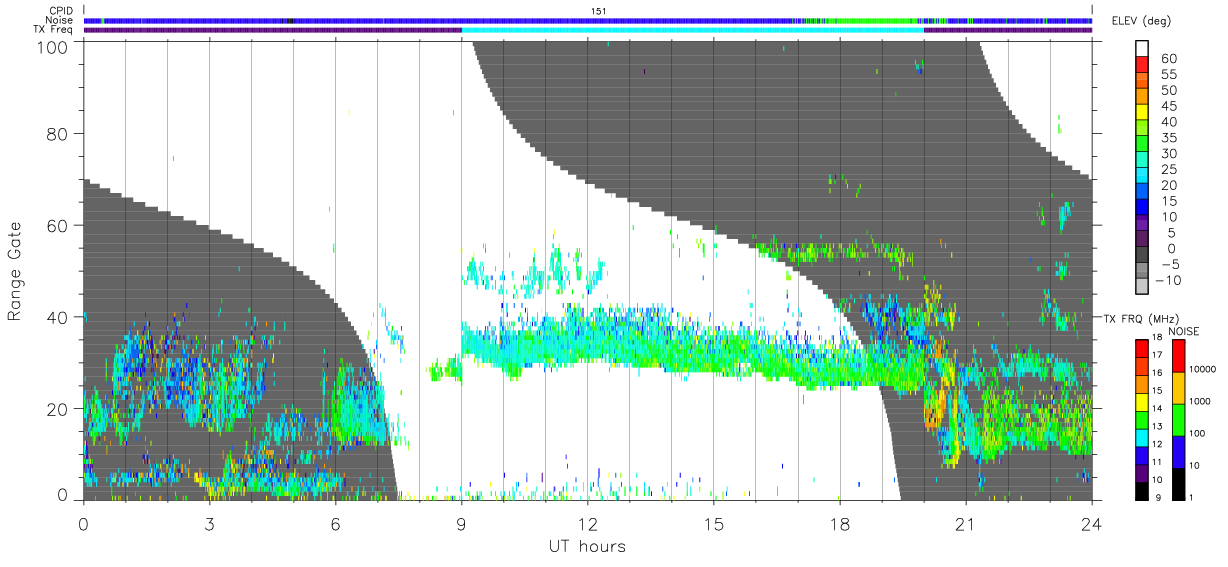Select the CPID value 151
The height and width of the screenshot is (567, 1228).
[599, 11]
